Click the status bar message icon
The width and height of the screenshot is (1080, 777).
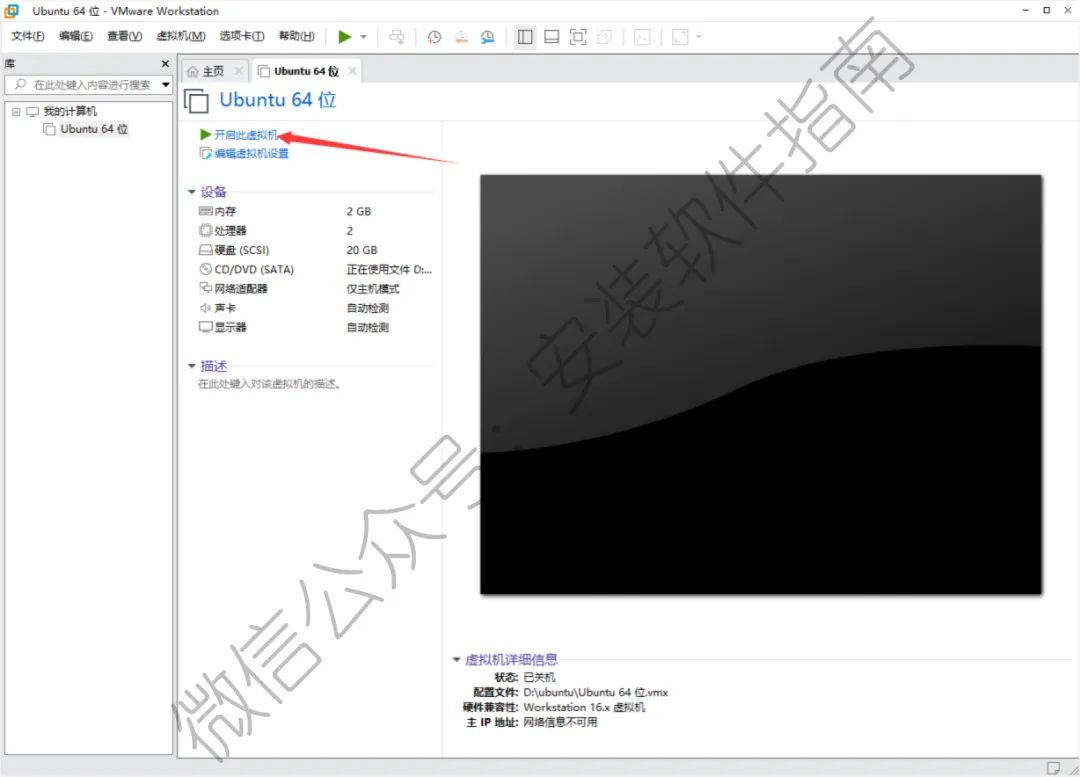[x=1053, y=768]
